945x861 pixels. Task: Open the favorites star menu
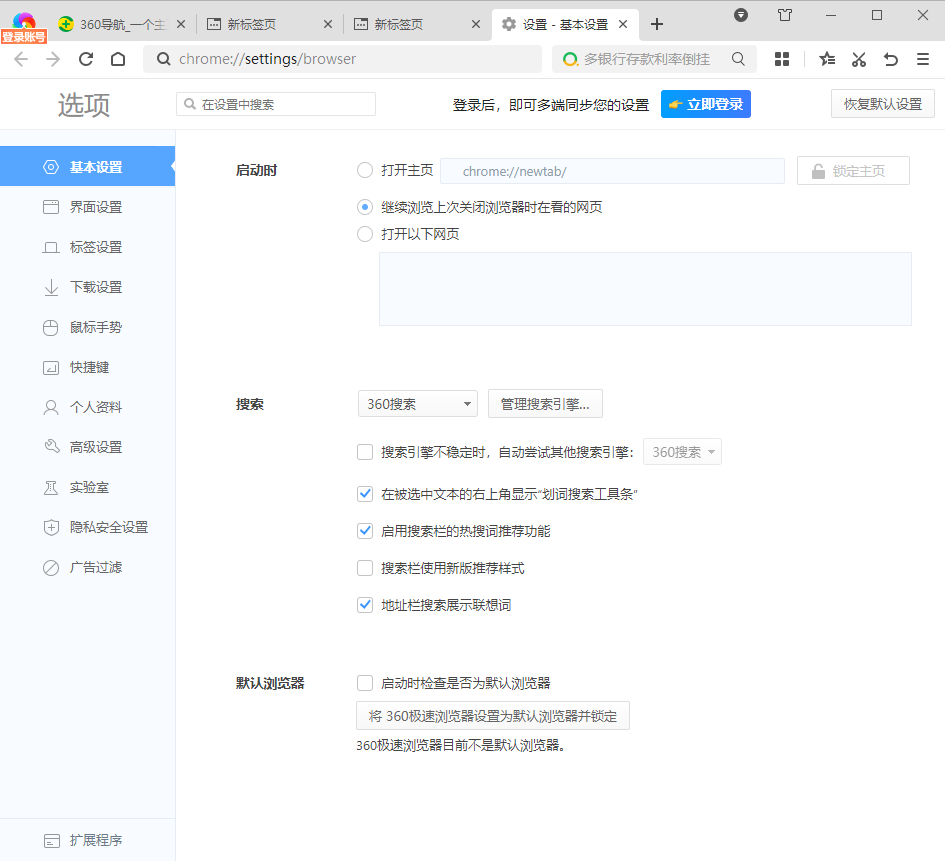point(826,60)
